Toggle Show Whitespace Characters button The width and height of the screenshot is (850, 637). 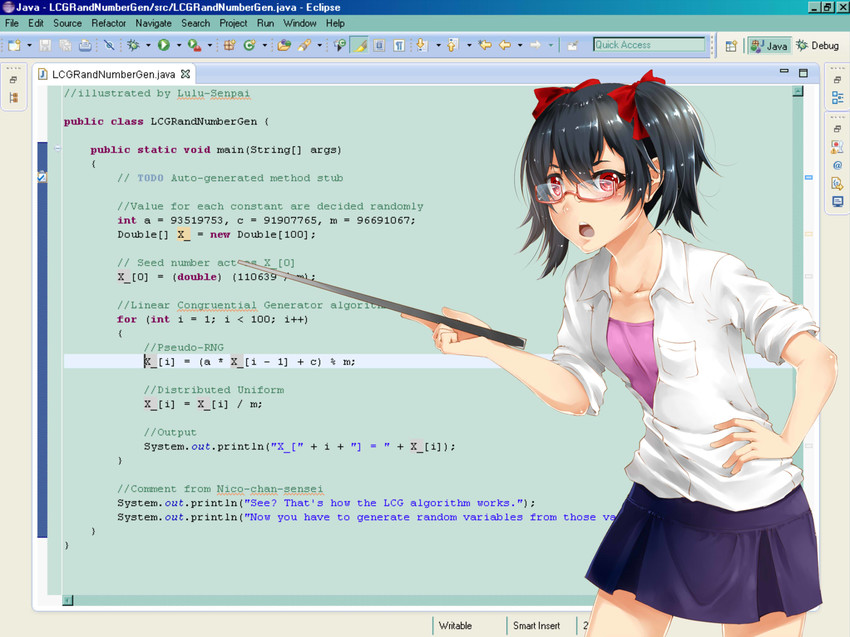[x=399, y=45]
